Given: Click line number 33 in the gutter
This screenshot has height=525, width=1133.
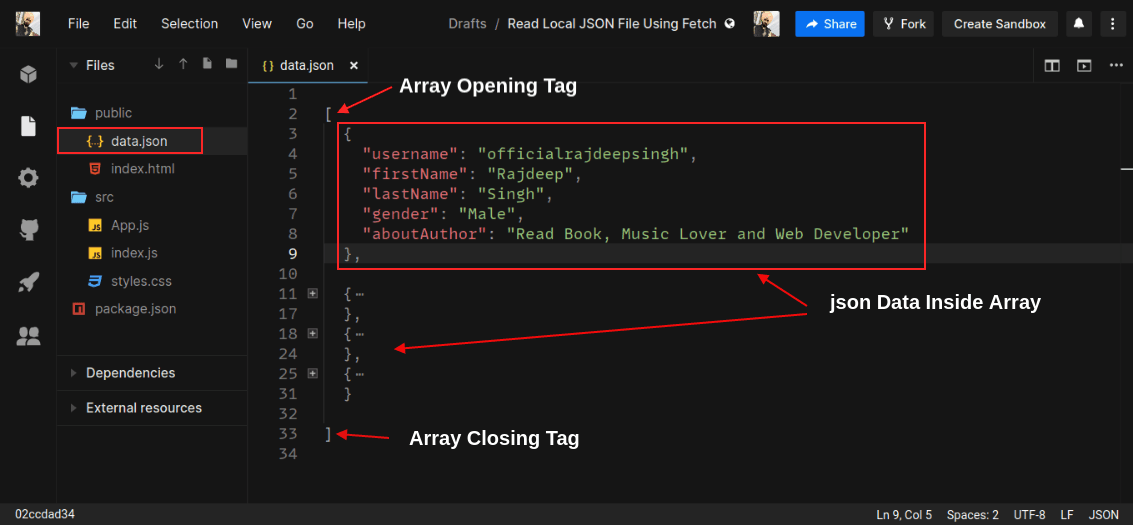Looking at the screenshot, I should (x=287, y=434).
